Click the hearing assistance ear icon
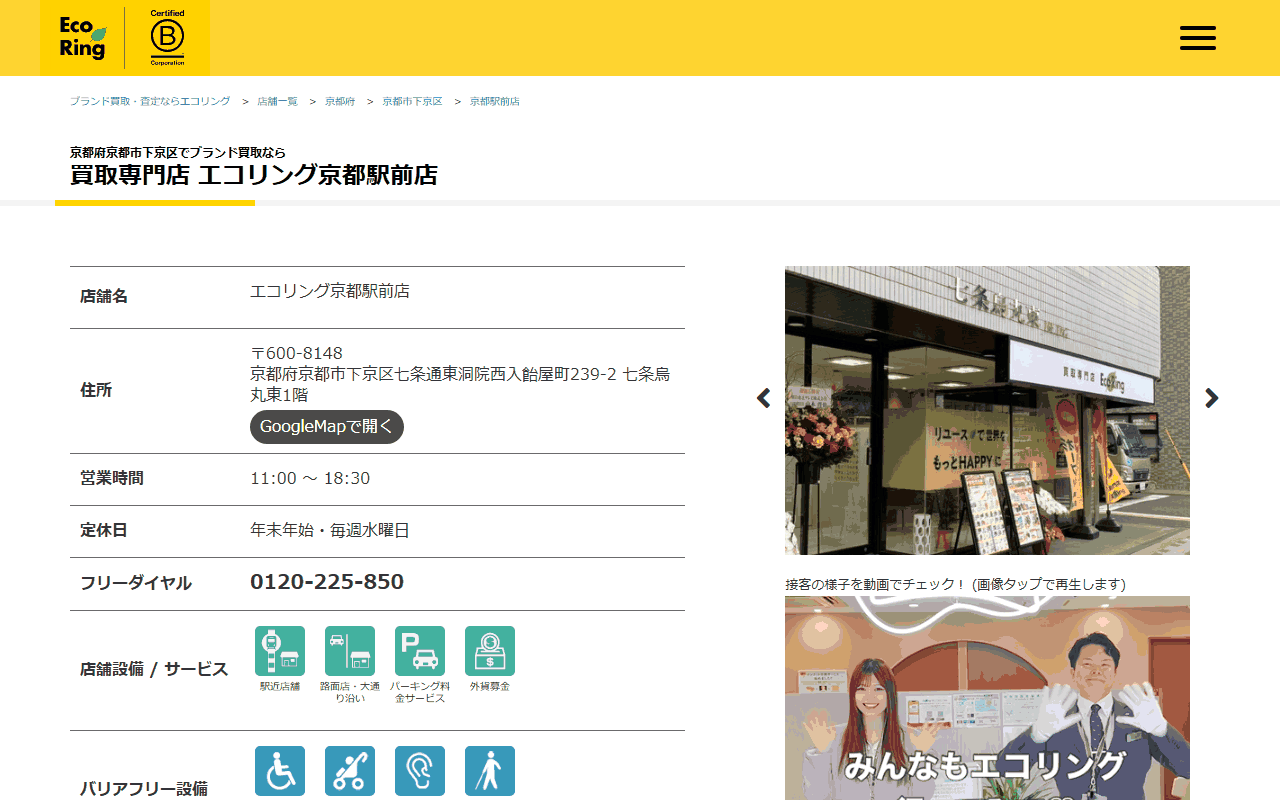 [x=420, y=771]
